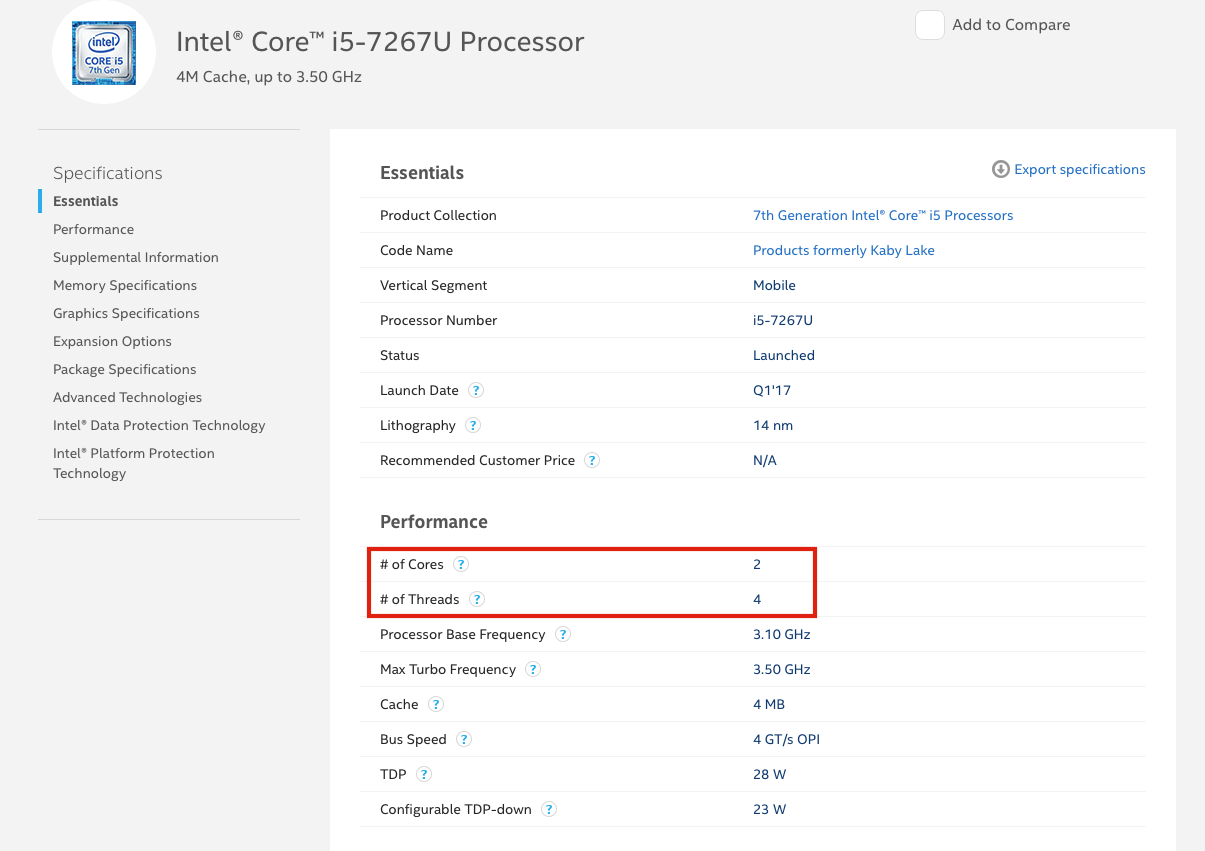Screen dimensions: 1205x851
Task: Click the Launch Date help icon
Action: [x=477, y=390]
